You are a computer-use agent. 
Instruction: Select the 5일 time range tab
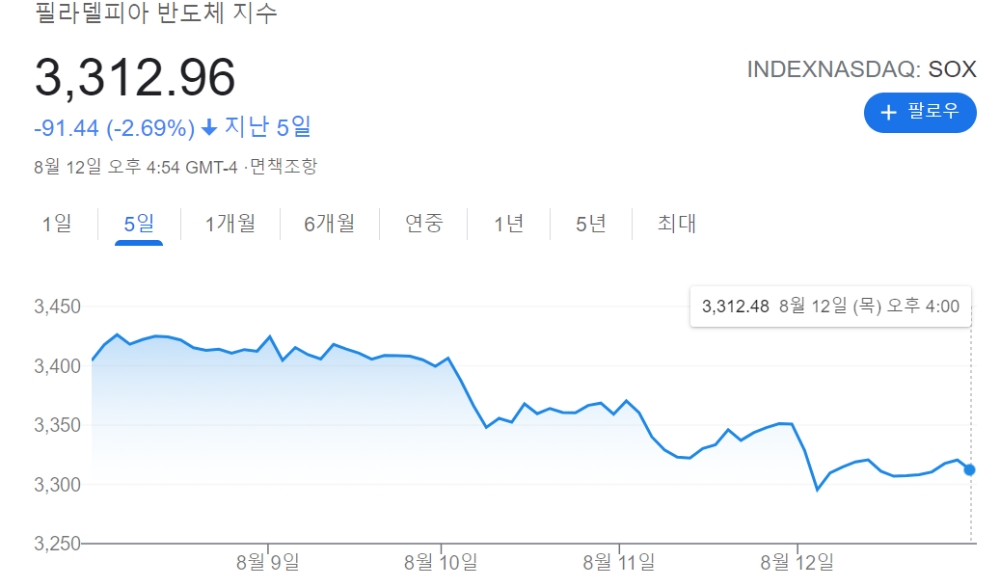139,223
